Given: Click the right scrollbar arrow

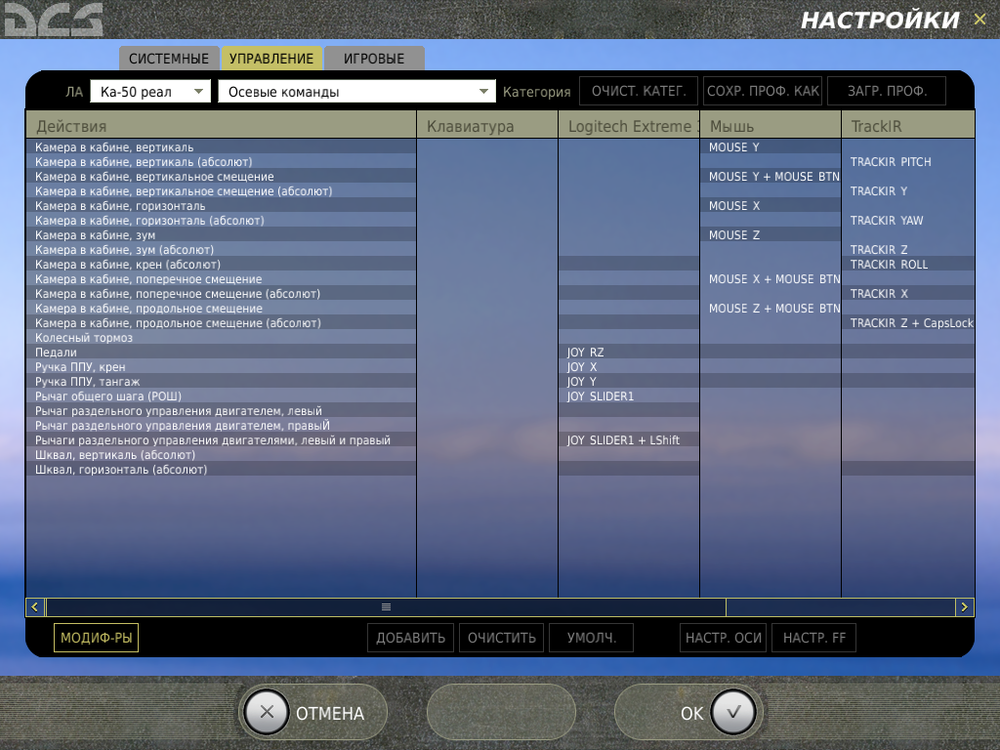Looking at the screenshot, I should tap(963, 606).
